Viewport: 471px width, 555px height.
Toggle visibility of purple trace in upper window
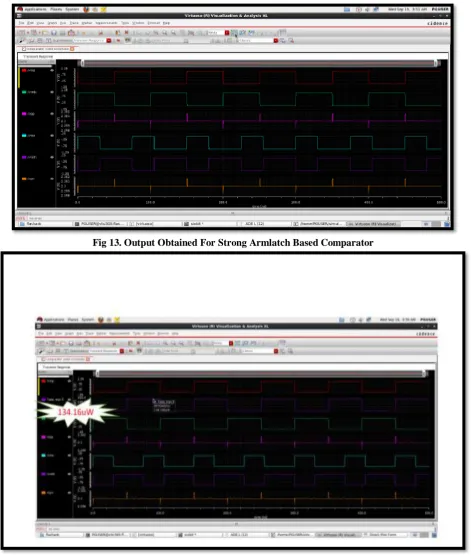[52, 157]
